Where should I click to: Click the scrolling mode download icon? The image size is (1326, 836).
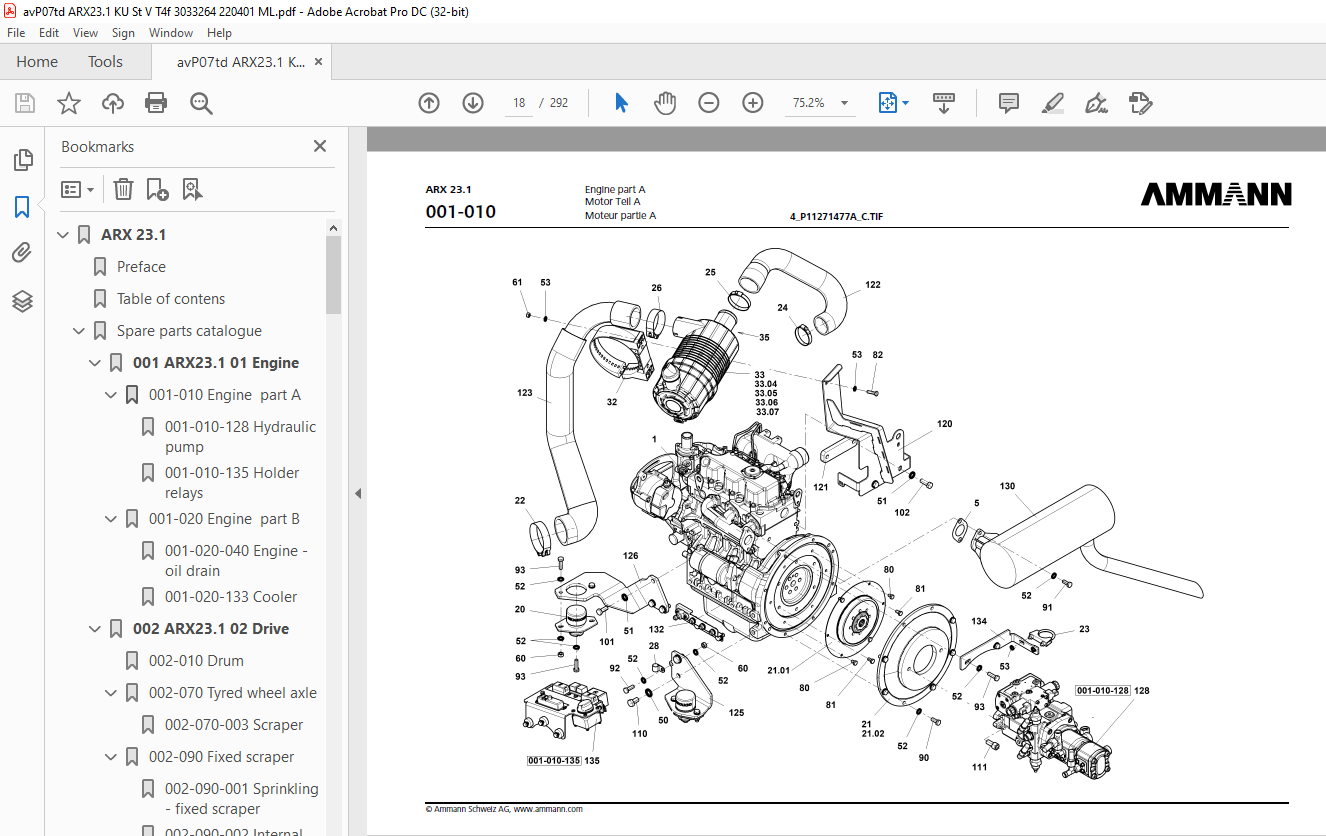tap(944, 103)
